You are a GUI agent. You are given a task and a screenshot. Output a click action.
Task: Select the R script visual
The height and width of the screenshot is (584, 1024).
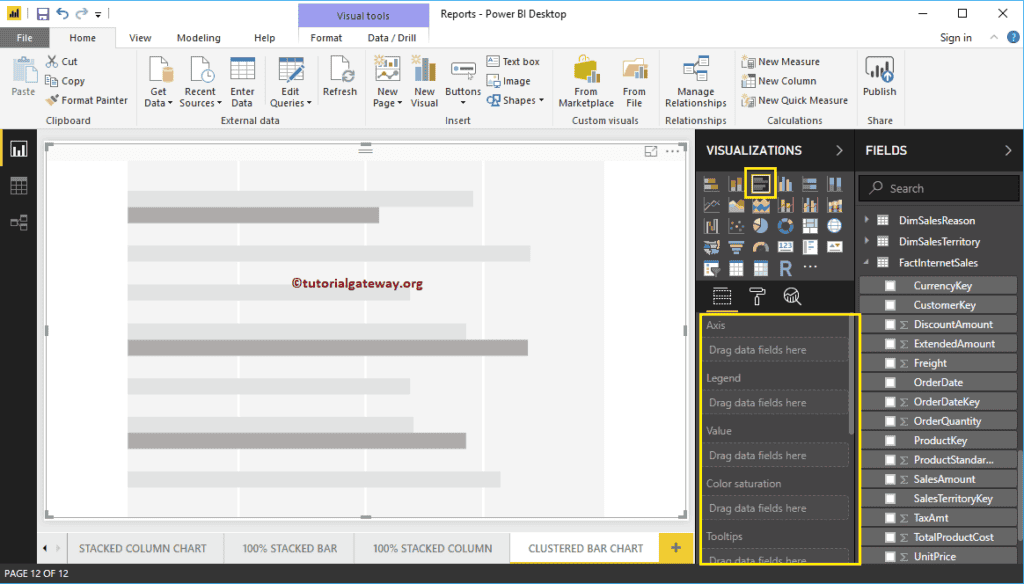(786, 268)
